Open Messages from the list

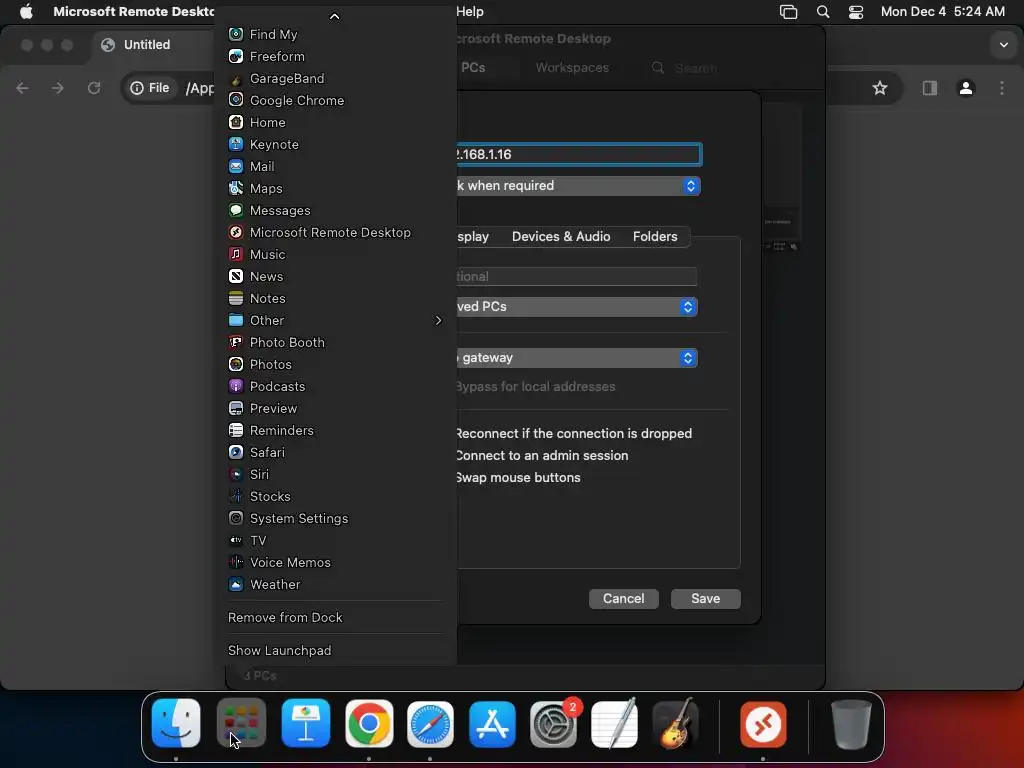click(x=334, y=210)
